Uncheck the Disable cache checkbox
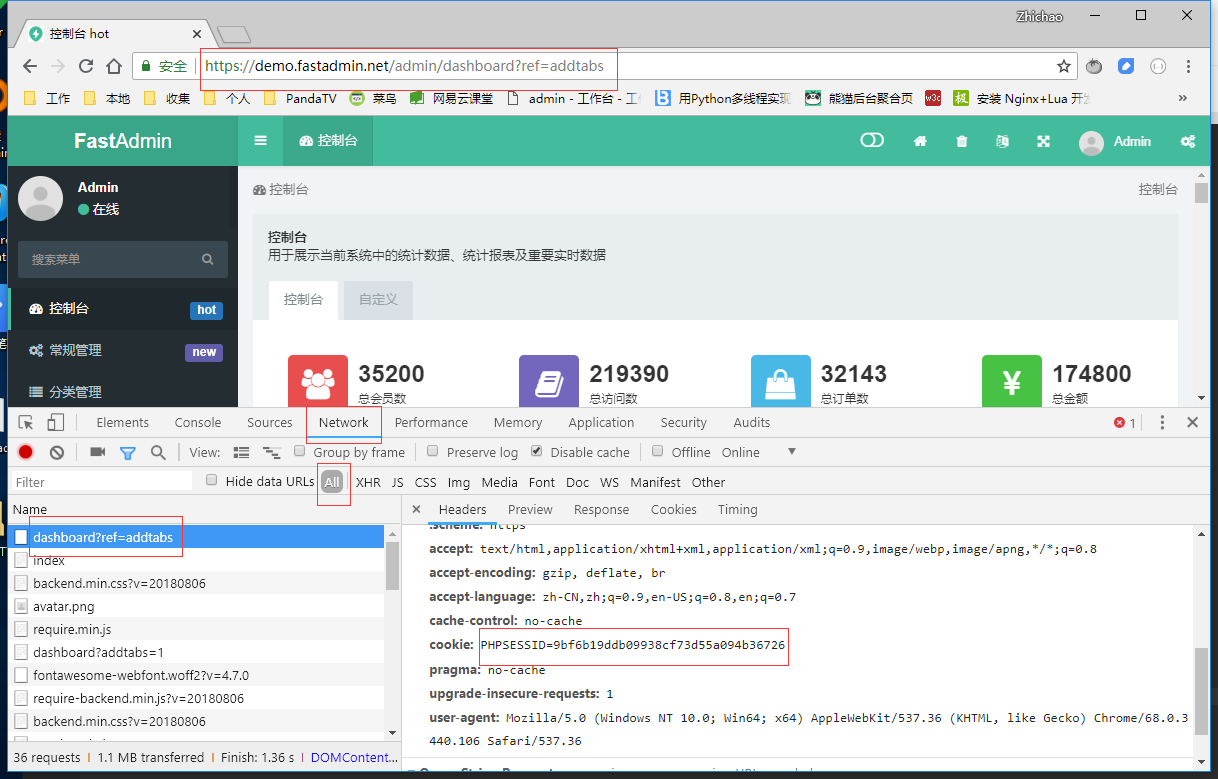 tap(537, 451)
